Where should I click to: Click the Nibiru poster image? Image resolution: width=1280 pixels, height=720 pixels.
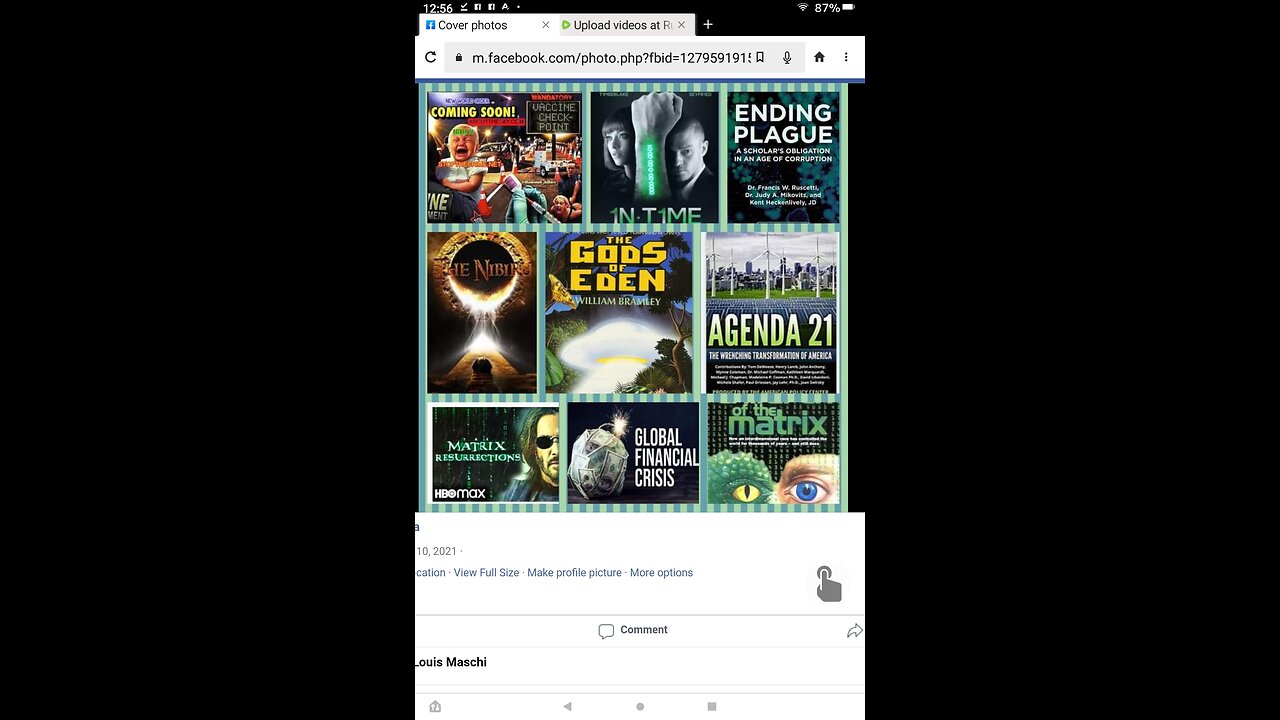click(482, 313)
